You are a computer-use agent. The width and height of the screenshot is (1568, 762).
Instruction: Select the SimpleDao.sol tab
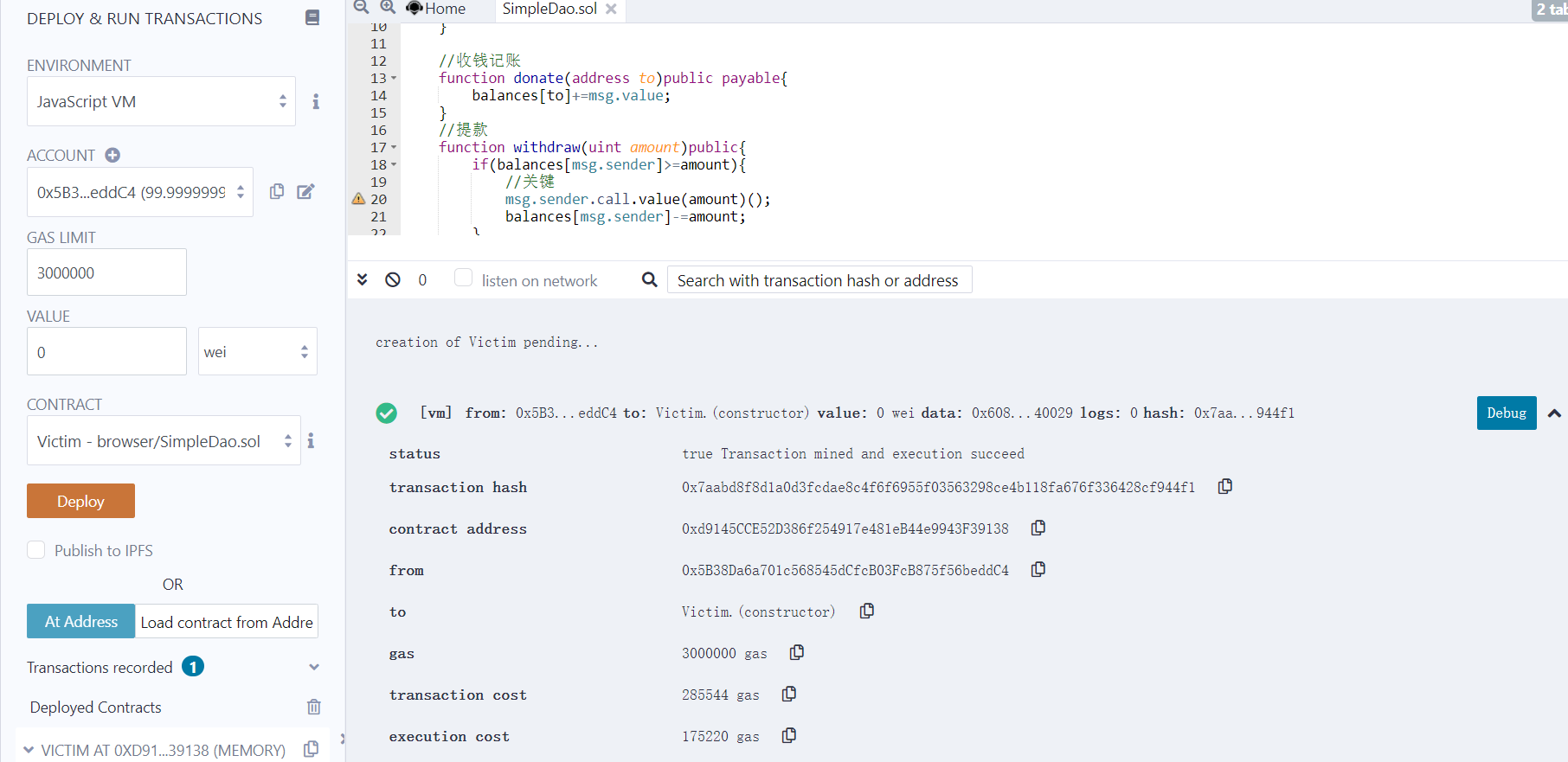click(x=549, y=9)
